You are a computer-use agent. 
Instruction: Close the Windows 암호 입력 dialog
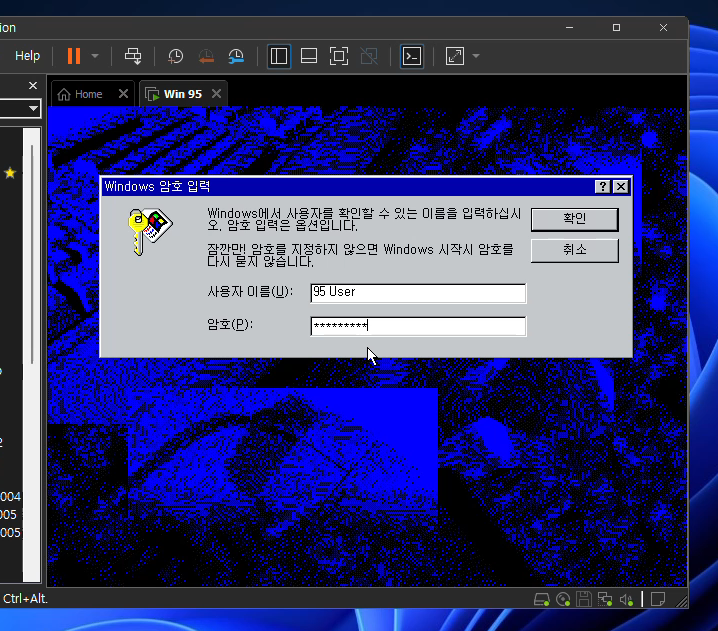[x=621, y=186]
